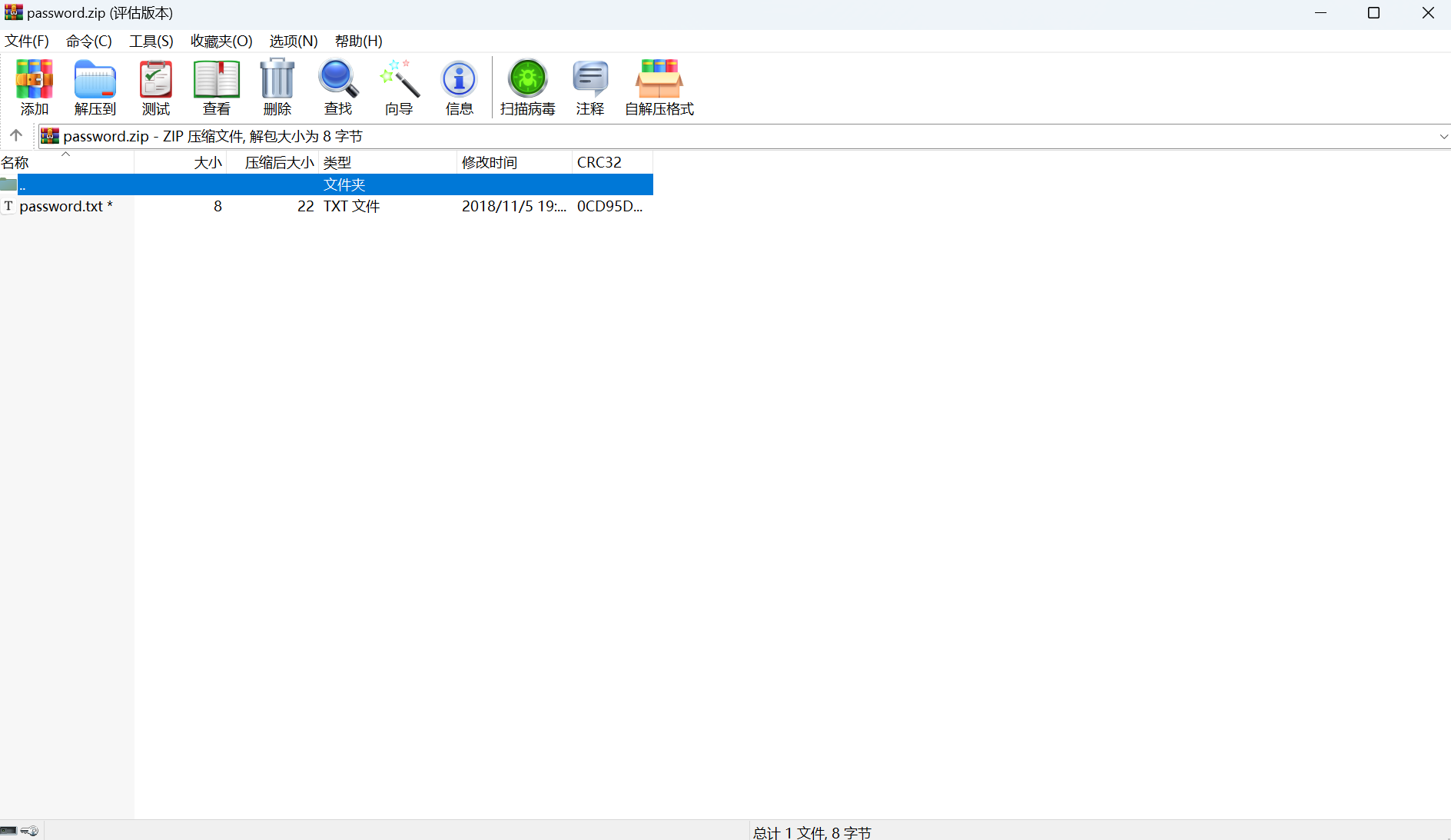Click the archive icon in address bar
This screenshot has height=840, width=1451.
pos(50,136)
